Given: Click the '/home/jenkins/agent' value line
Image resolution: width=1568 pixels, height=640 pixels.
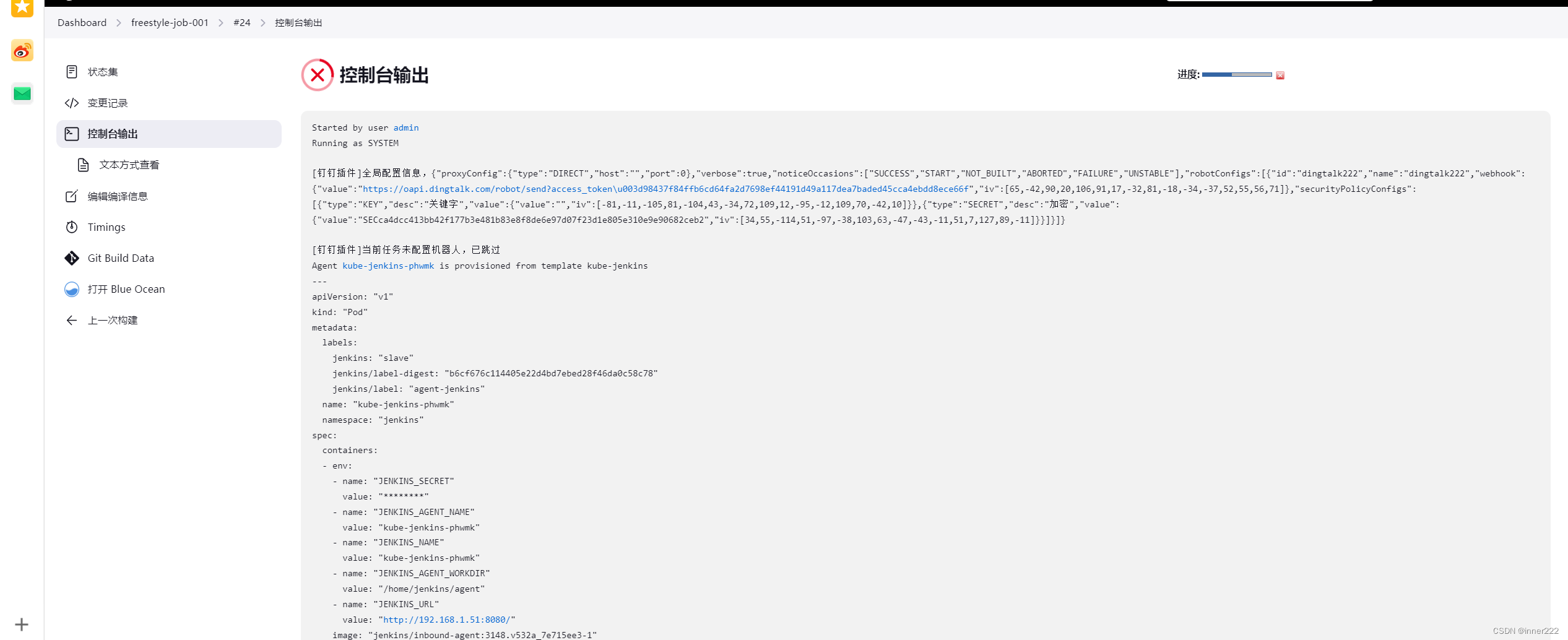Looking at the screenshot, I should [x=414, y=589].
